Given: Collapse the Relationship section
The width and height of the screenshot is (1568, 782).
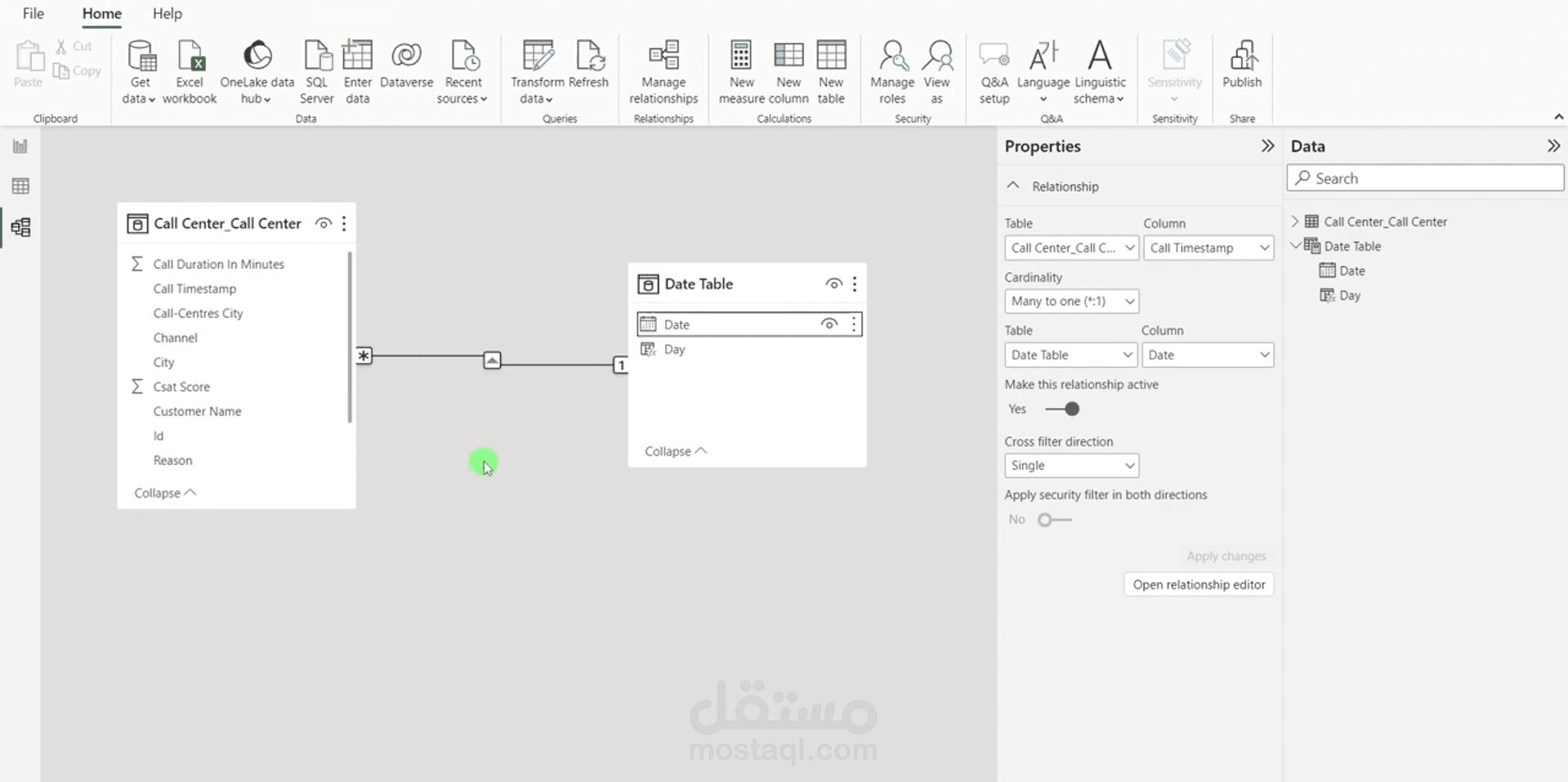Looking at the screenshot, I should [x=1013, y=185].
